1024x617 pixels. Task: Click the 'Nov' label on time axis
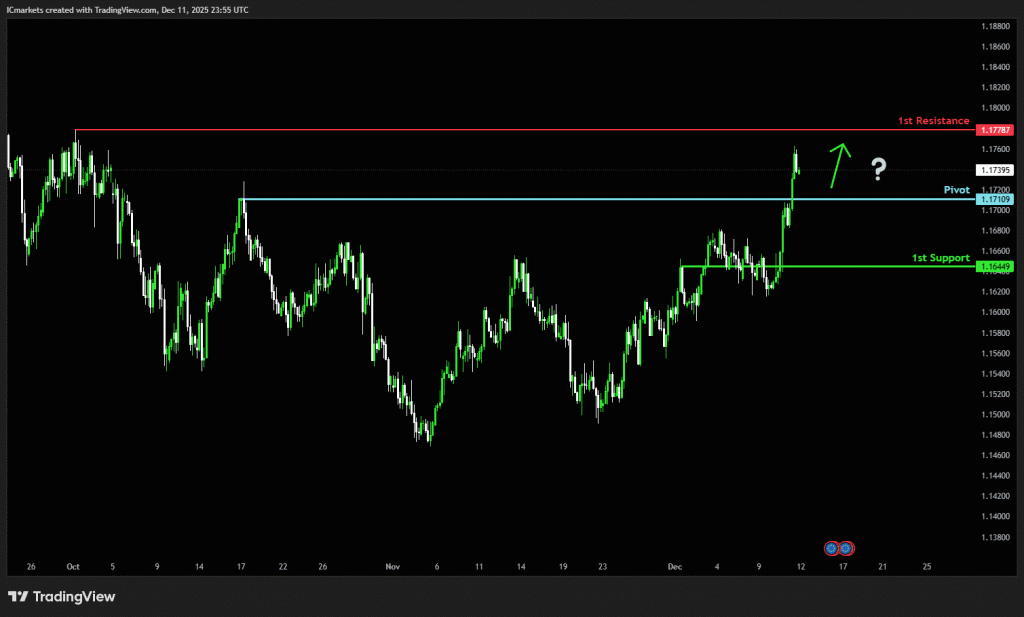[x=392, y=566]
